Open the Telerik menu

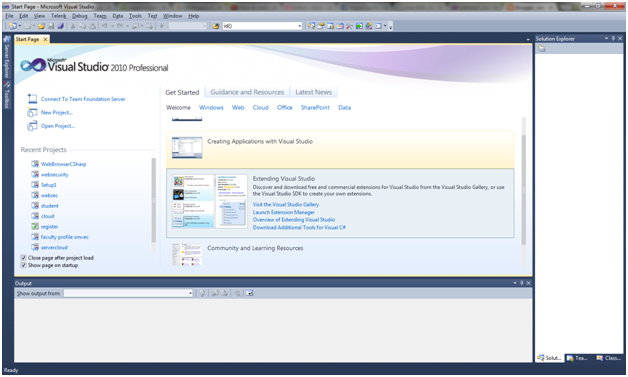pos(58,16)
